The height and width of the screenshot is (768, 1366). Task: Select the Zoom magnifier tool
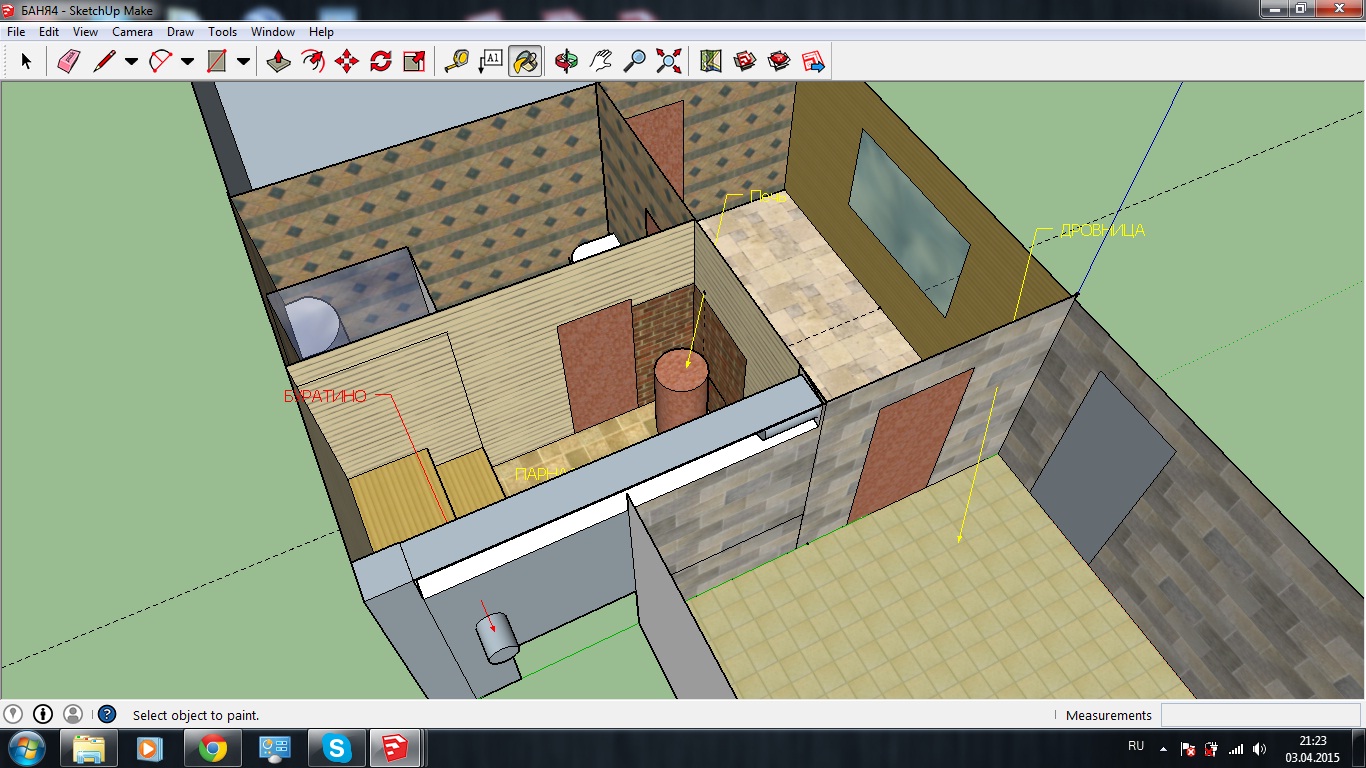click(635, 62)
